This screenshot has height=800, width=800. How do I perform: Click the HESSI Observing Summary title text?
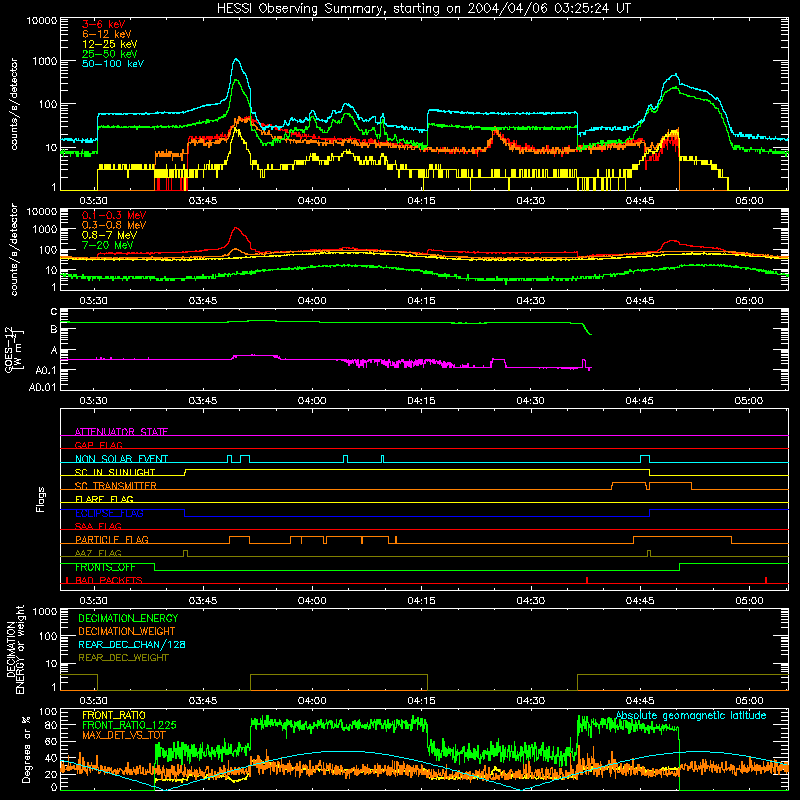423,9
